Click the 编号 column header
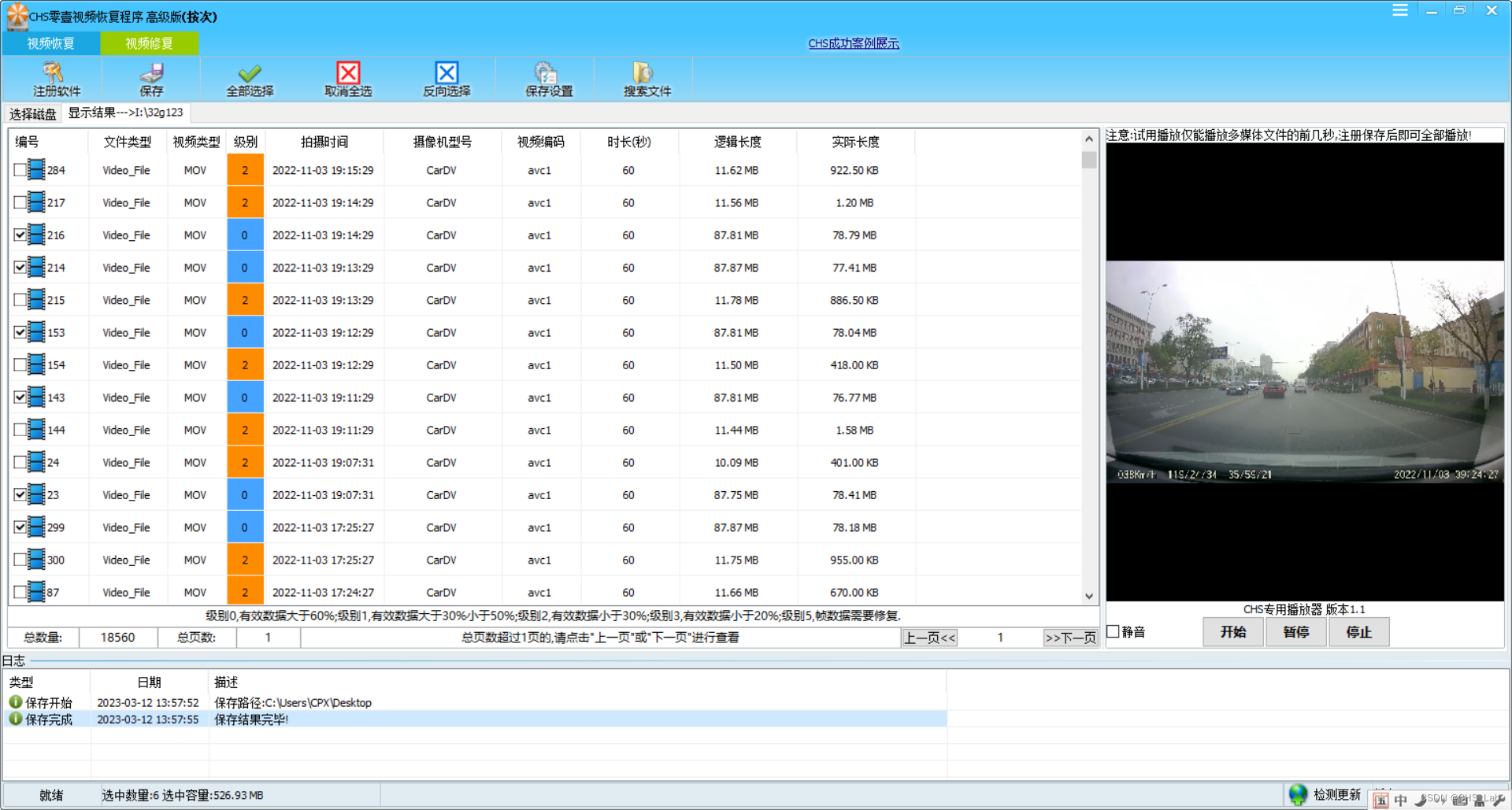The image size is (1512, 810). coord(47,142)
